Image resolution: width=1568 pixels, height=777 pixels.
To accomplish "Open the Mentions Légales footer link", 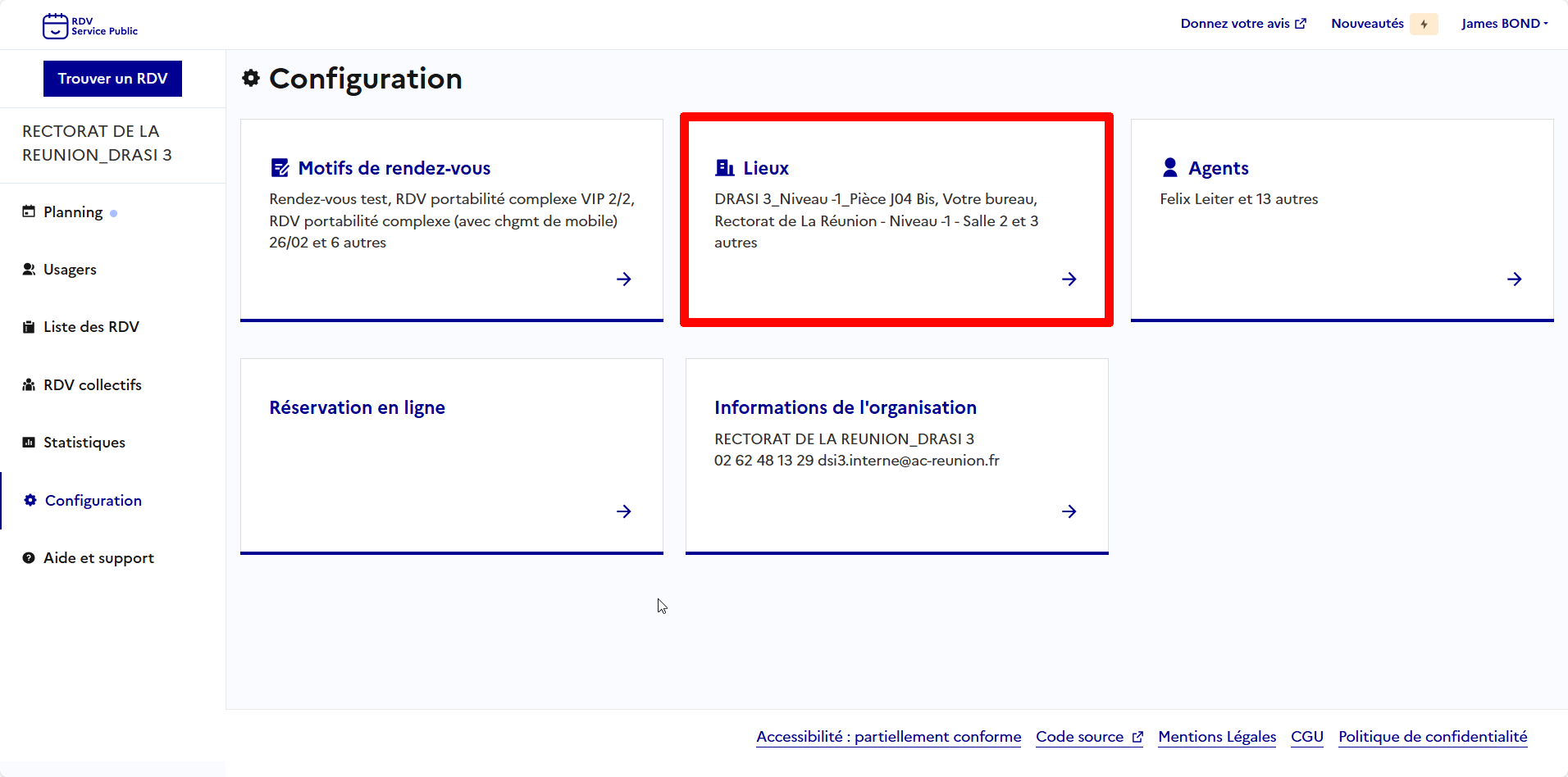I will point(1217,737).
